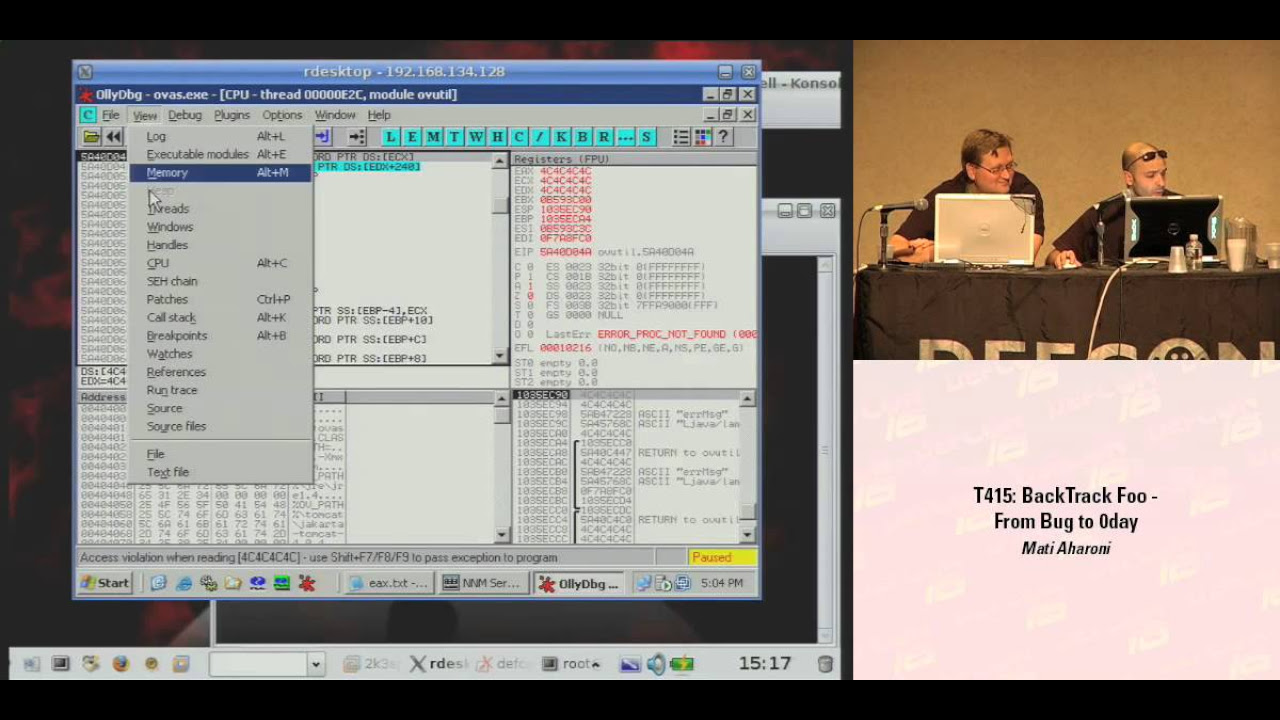This screenshot has height=720, width=1280.
Task: Click the volume speaker tray icon
Action: coord(656,663)
